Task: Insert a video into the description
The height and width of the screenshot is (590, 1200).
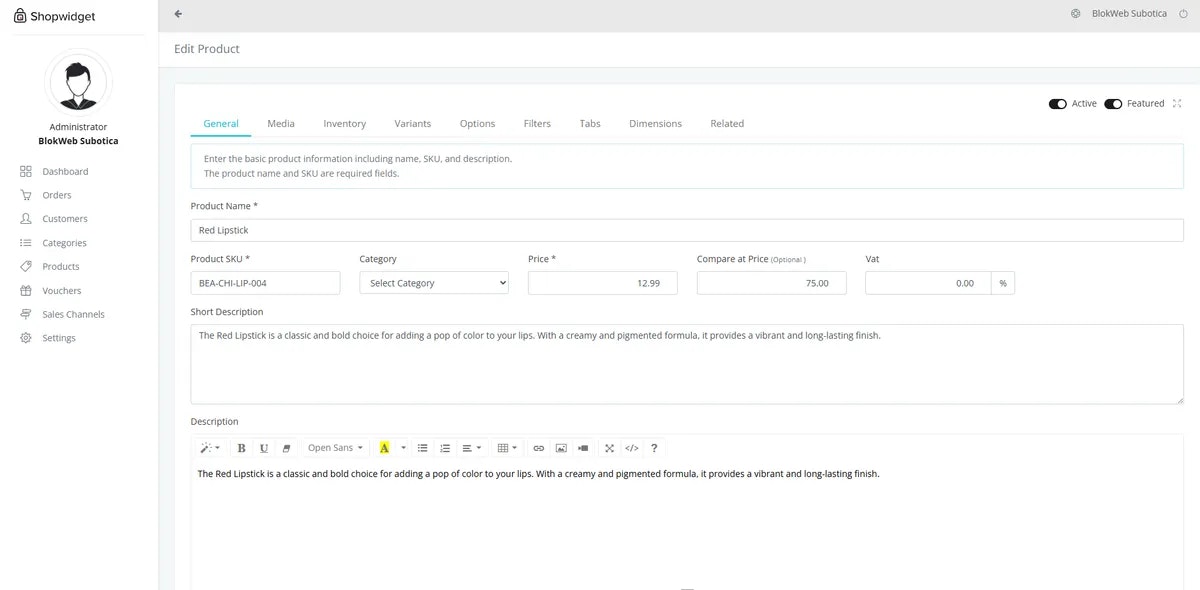Action: coord(583,447)
